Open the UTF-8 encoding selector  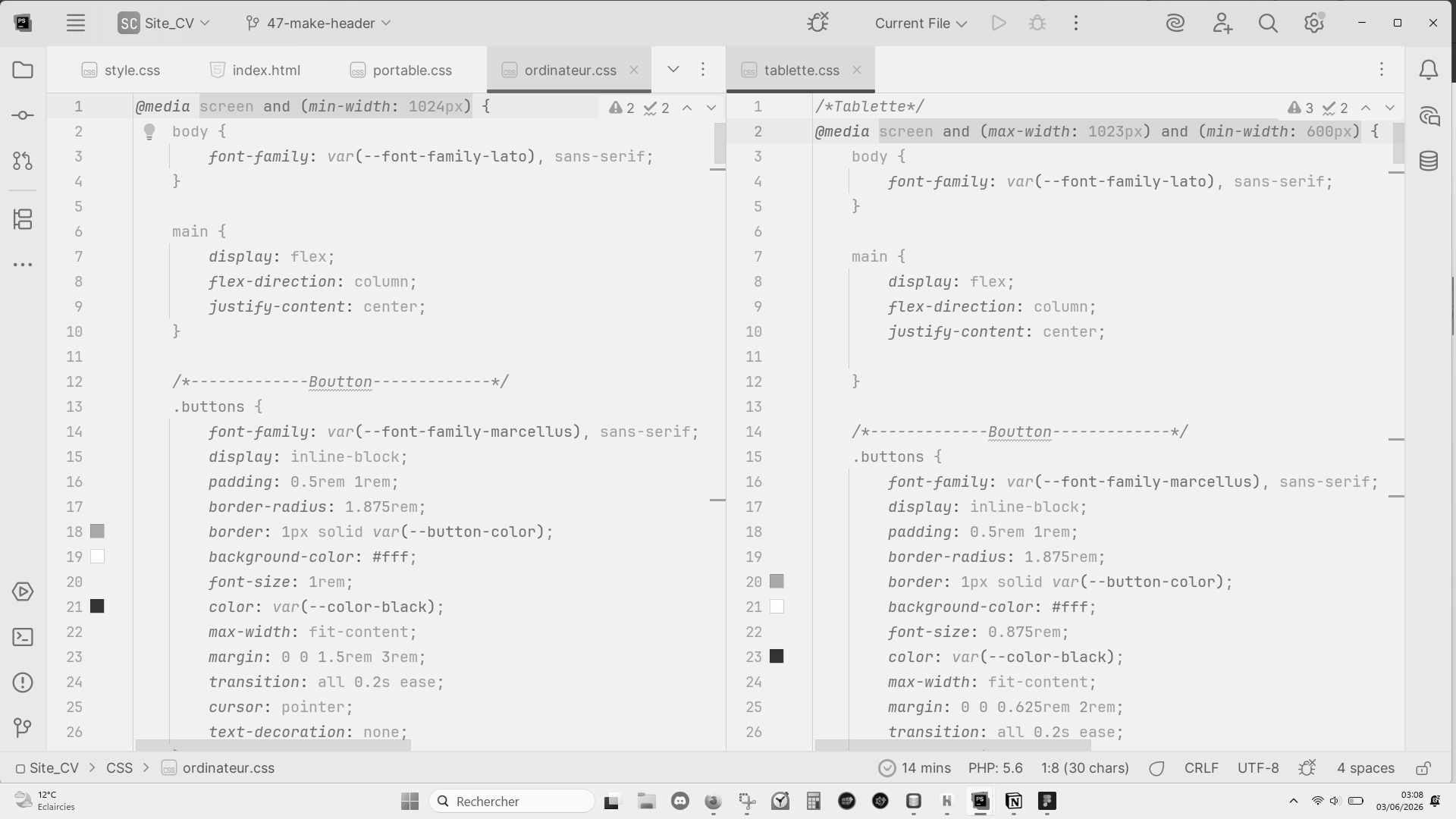[1258, 768]
